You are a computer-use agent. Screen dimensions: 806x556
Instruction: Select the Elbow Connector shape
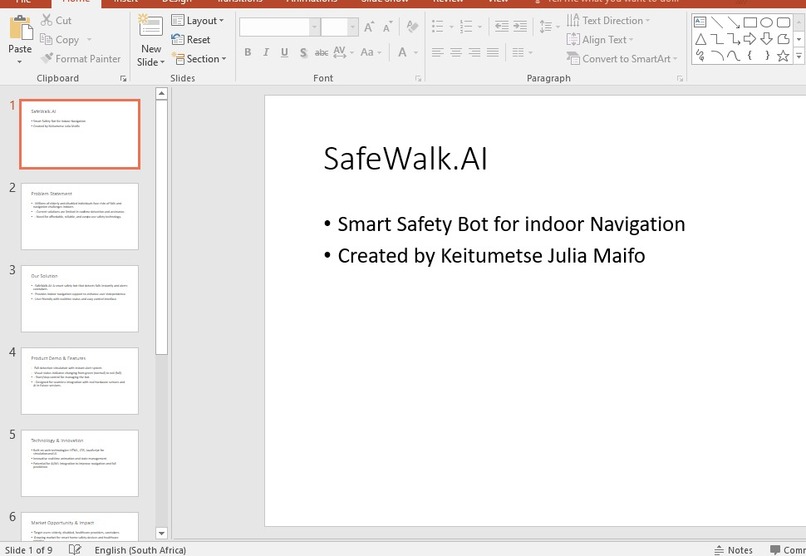[x=717, y=39]
